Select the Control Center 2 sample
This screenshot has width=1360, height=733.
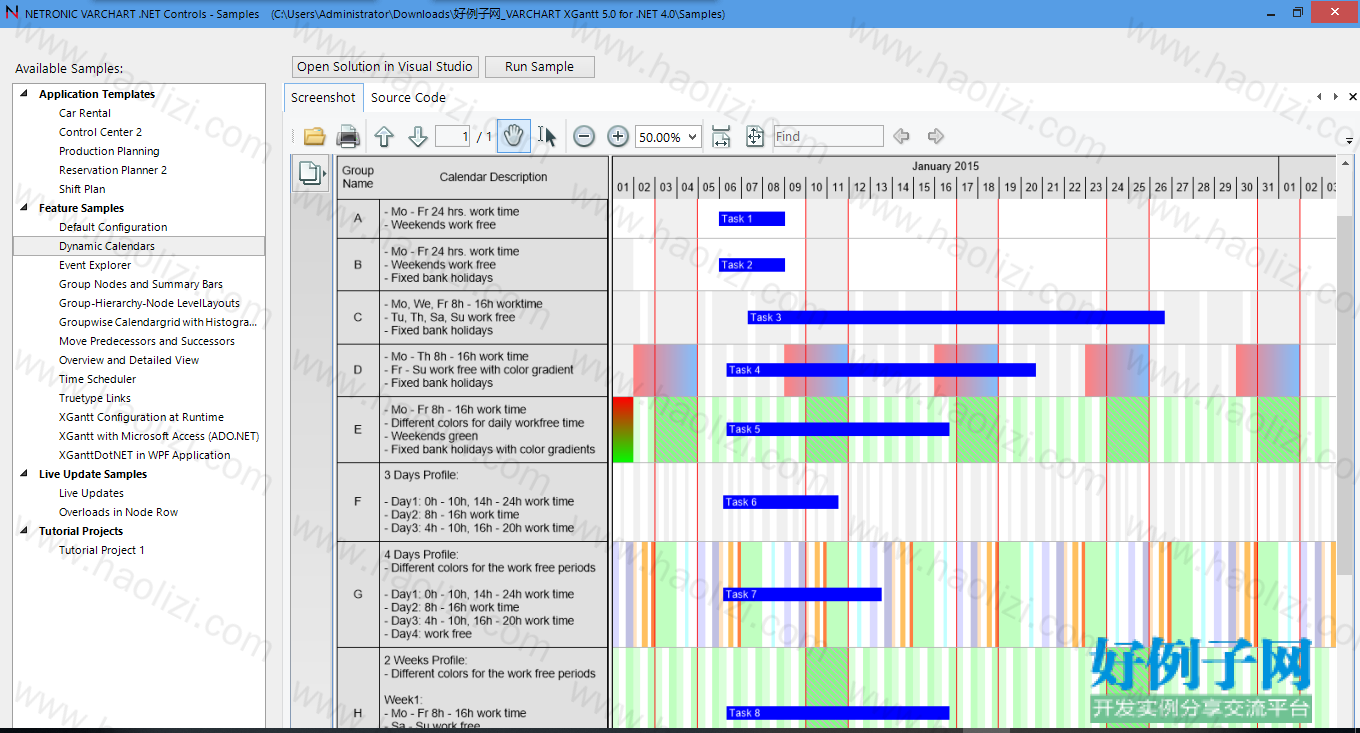100,132
